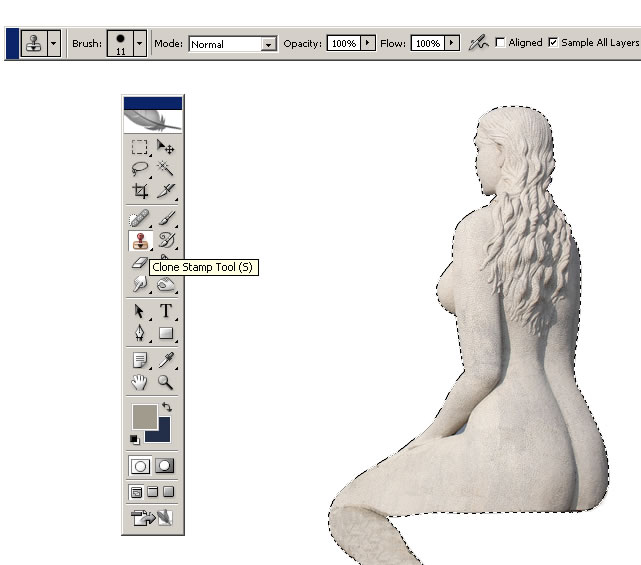Click the feather logo at toolbox top
641x565 pixels.
click(x=153, y=121)
